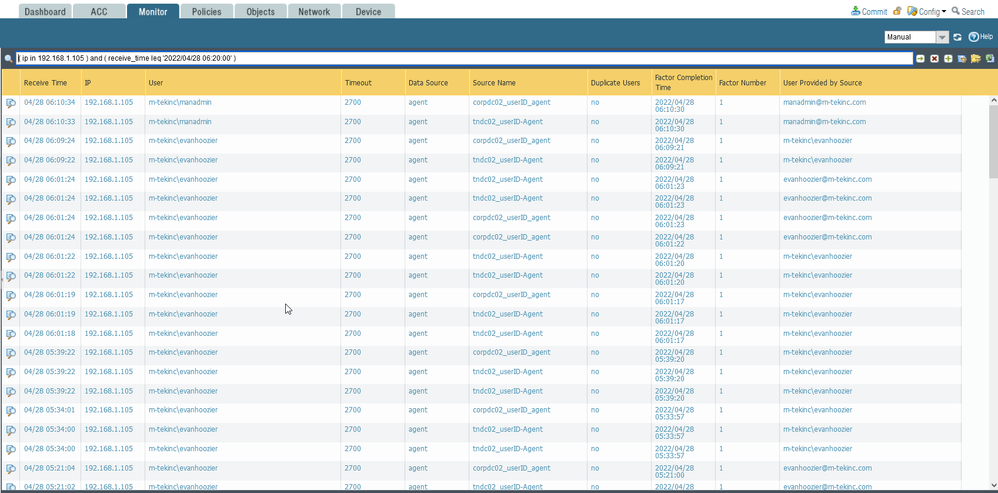Click the config lock icon beside Commit
The height and width of the screenshot is (493, 998).
point(897,12)
